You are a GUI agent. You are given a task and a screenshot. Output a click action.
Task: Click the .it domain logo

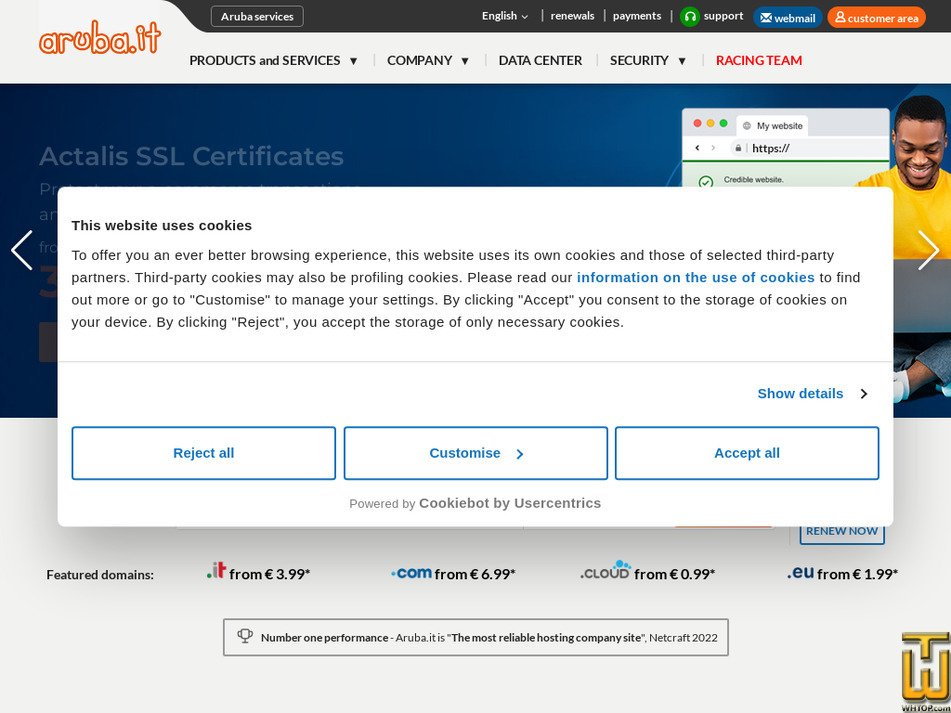point(216,571)
